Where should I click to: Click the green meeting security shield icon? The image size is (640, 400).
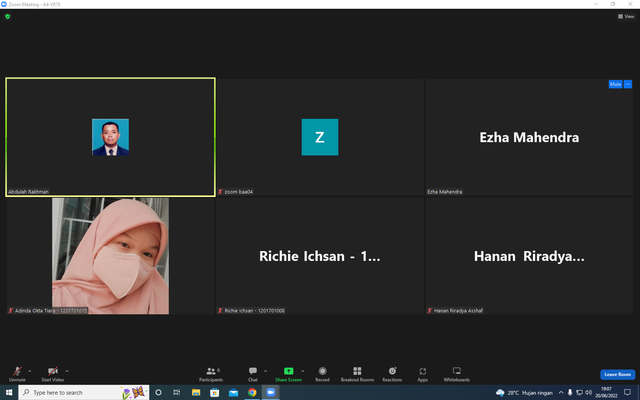[x=7, y=17]
